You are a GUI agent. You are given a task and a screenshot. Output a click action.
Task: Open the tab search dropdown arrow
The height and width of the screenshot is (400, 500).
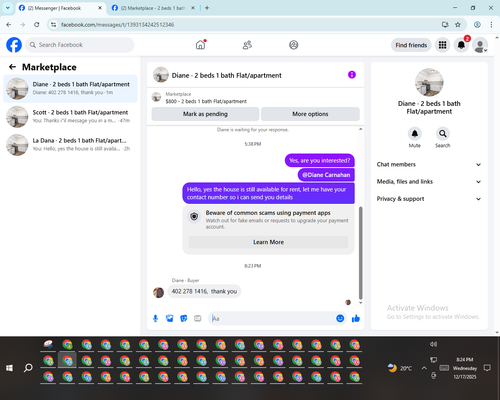click(7, 8)
